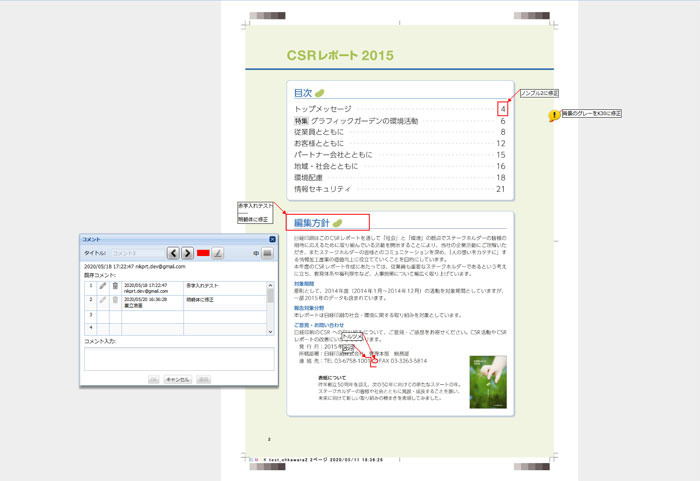The height and width of the screenshot is (481, 700).
Task: Click the yellow exclamation note icon
Action: click(x=554, y=117)
